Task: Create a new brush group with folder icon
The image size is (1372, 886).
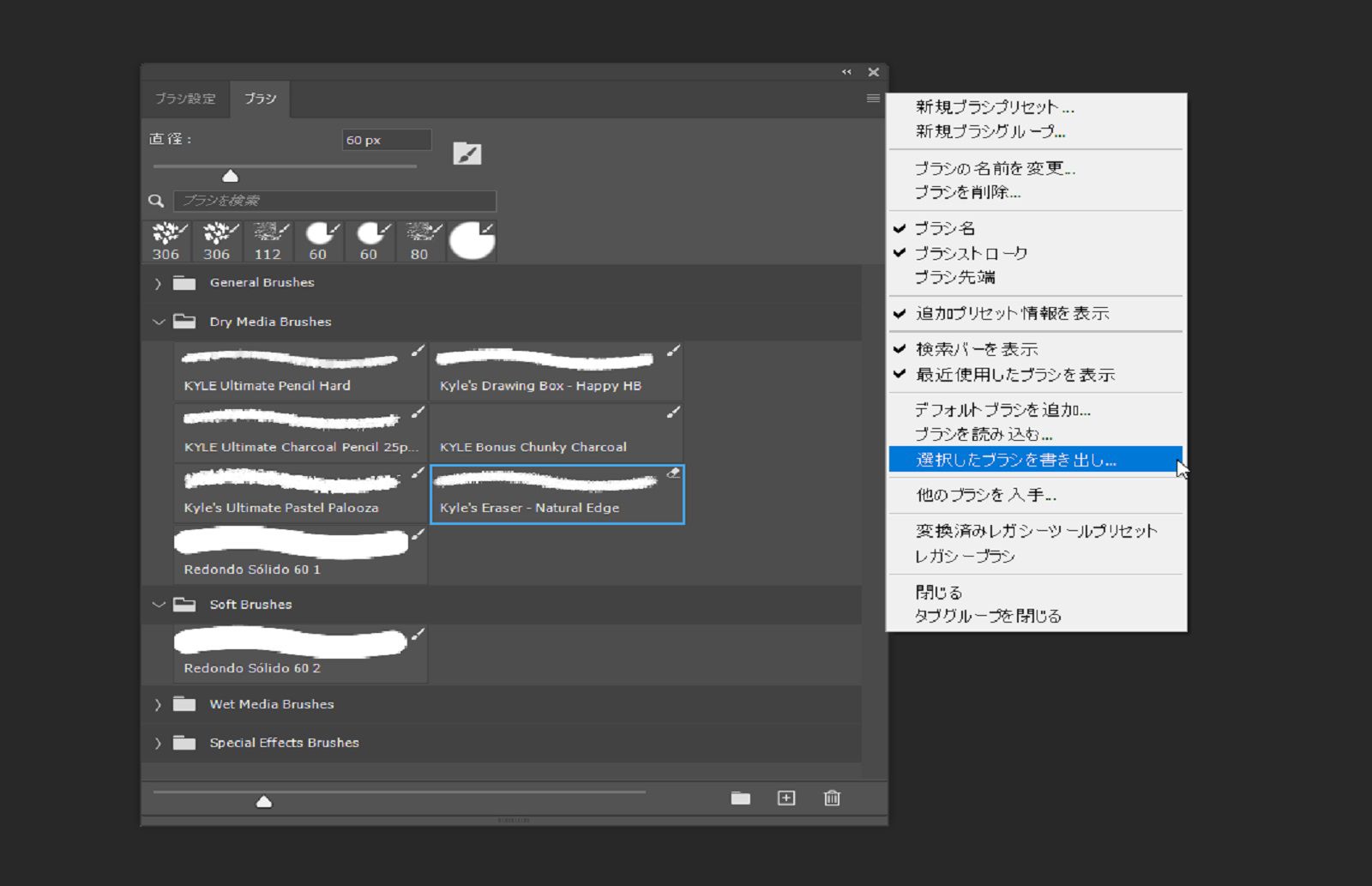Action: [x=739, y=798]
